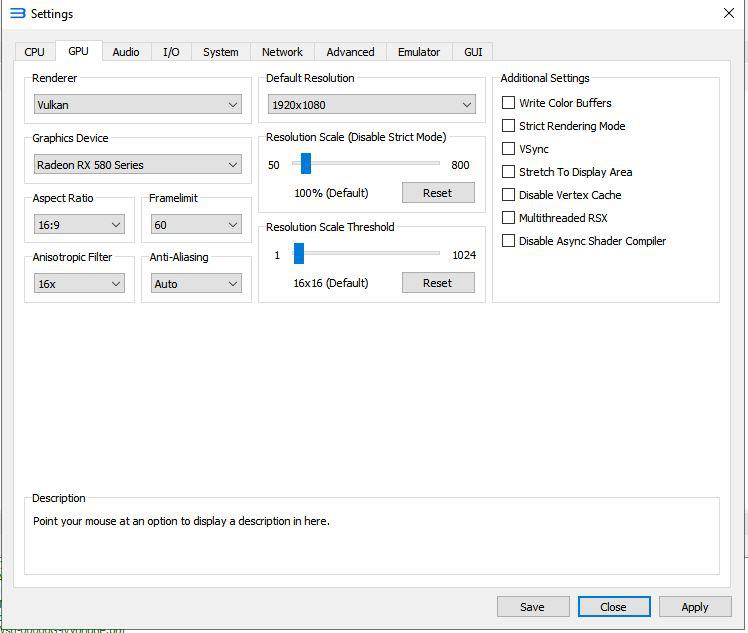Viewport: 748px width, 633px height.
Task: Toggle the VSync checkbox
Action: 509,149
